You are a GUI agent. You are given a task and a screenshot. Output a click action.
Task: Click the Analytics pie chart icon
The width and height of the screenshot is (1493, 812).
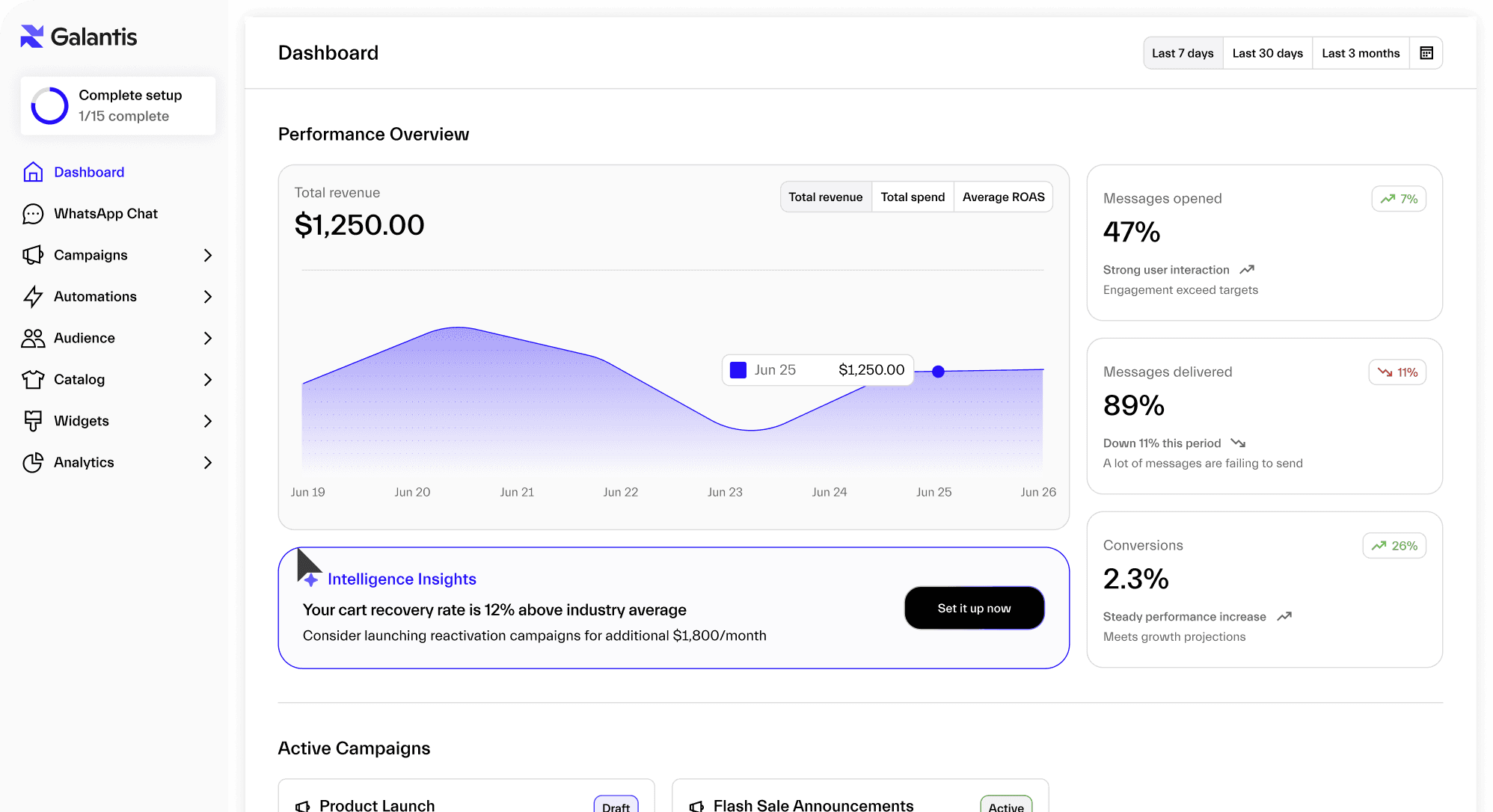tap(33, 463)
